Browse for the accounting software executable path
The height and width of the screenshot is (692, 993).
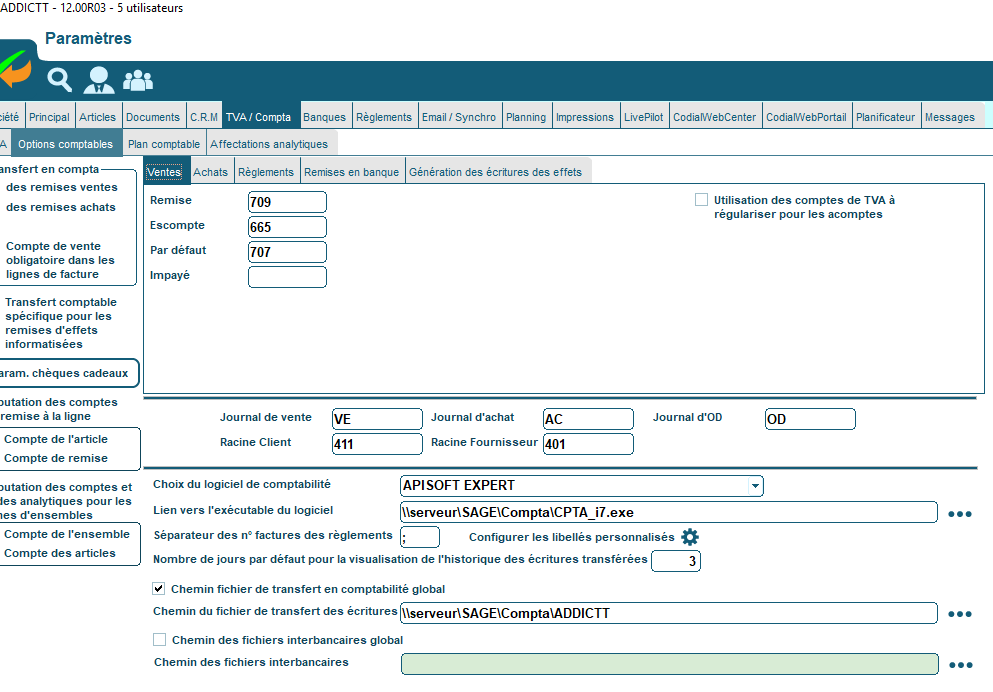pos(959,514)
